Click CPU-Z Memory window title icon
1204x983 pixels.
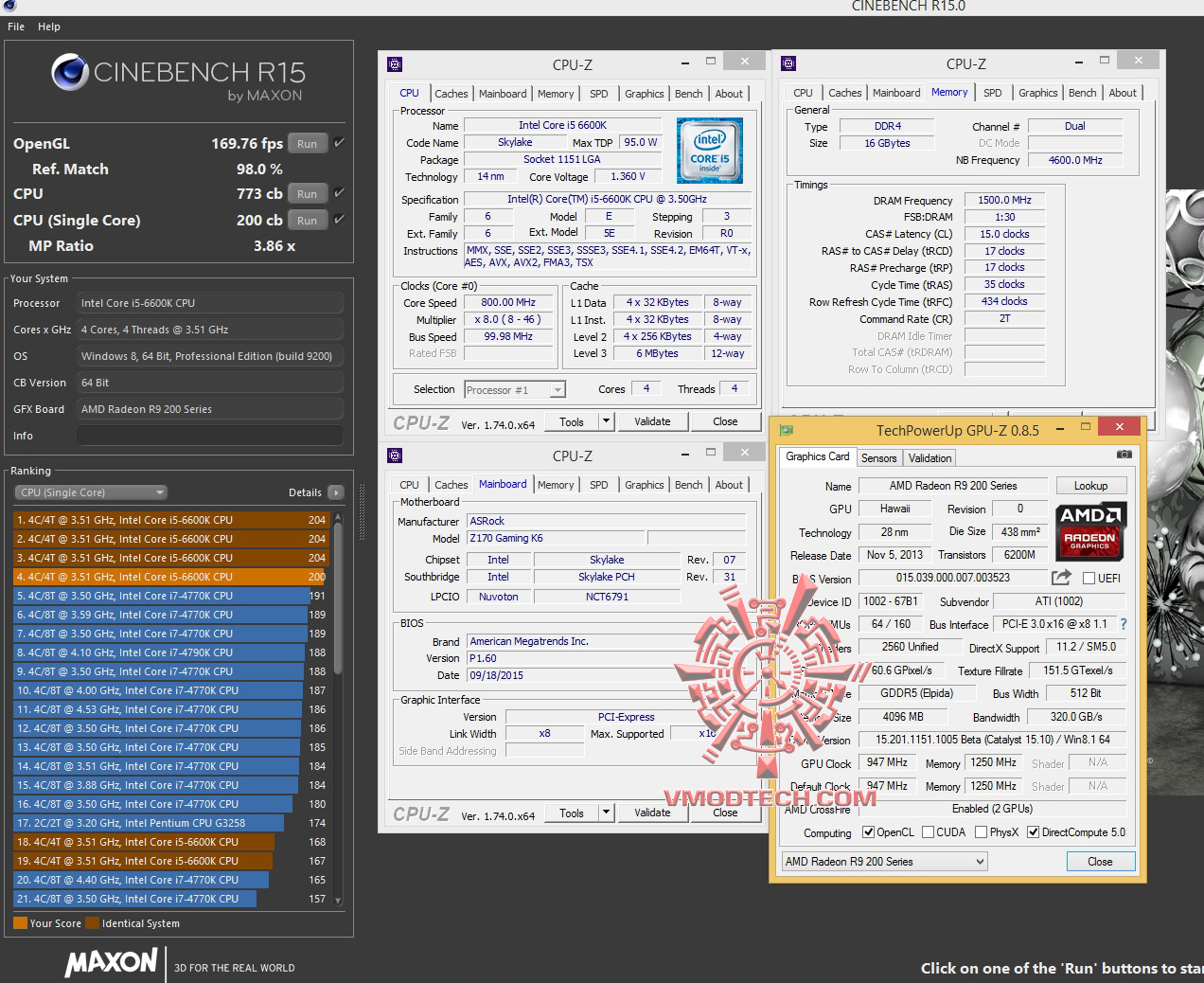[x=788, y=63]
